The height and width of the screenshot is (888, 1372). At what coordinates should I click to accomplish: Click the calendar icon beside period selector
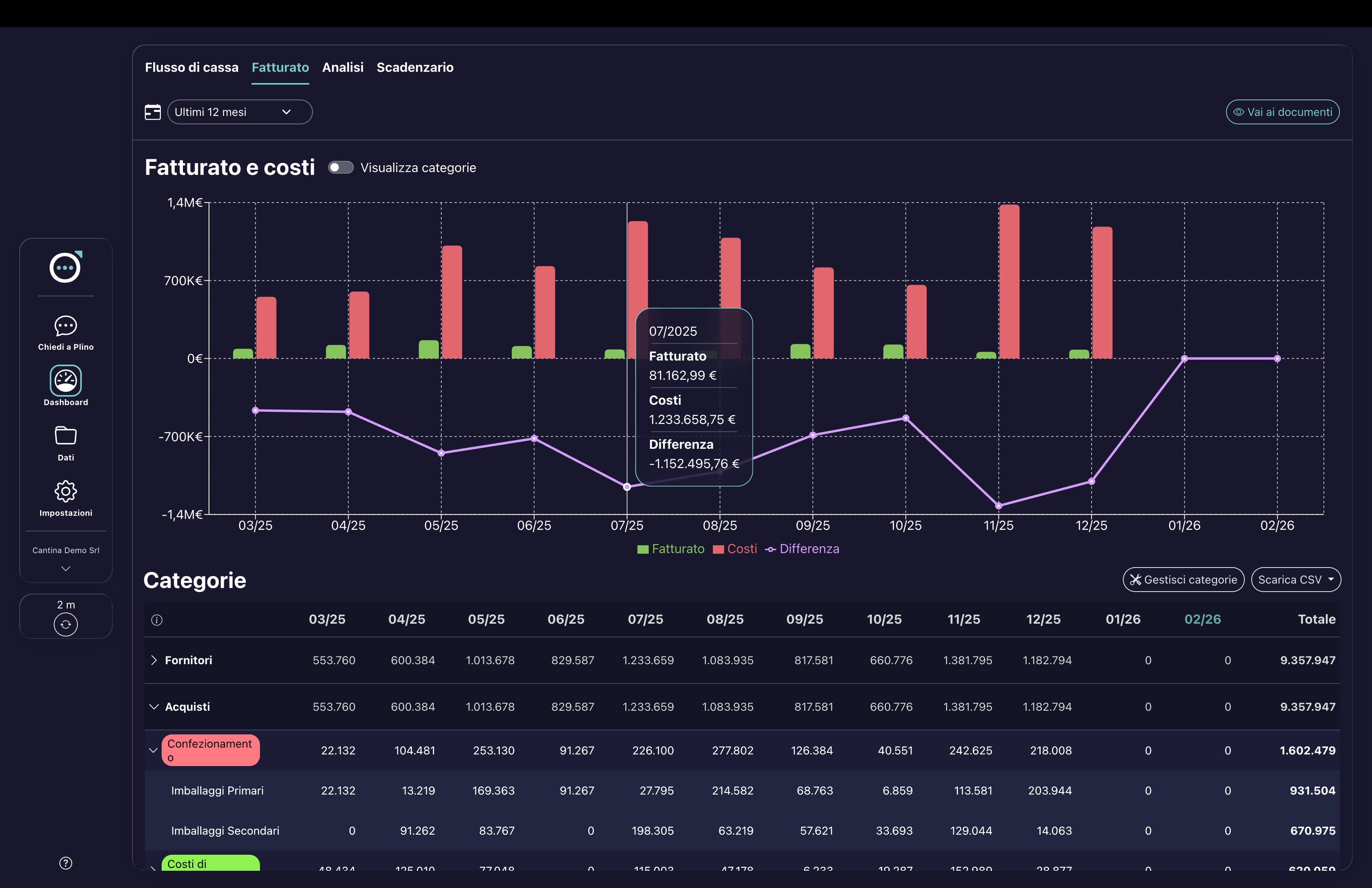(x=153, y=112)
